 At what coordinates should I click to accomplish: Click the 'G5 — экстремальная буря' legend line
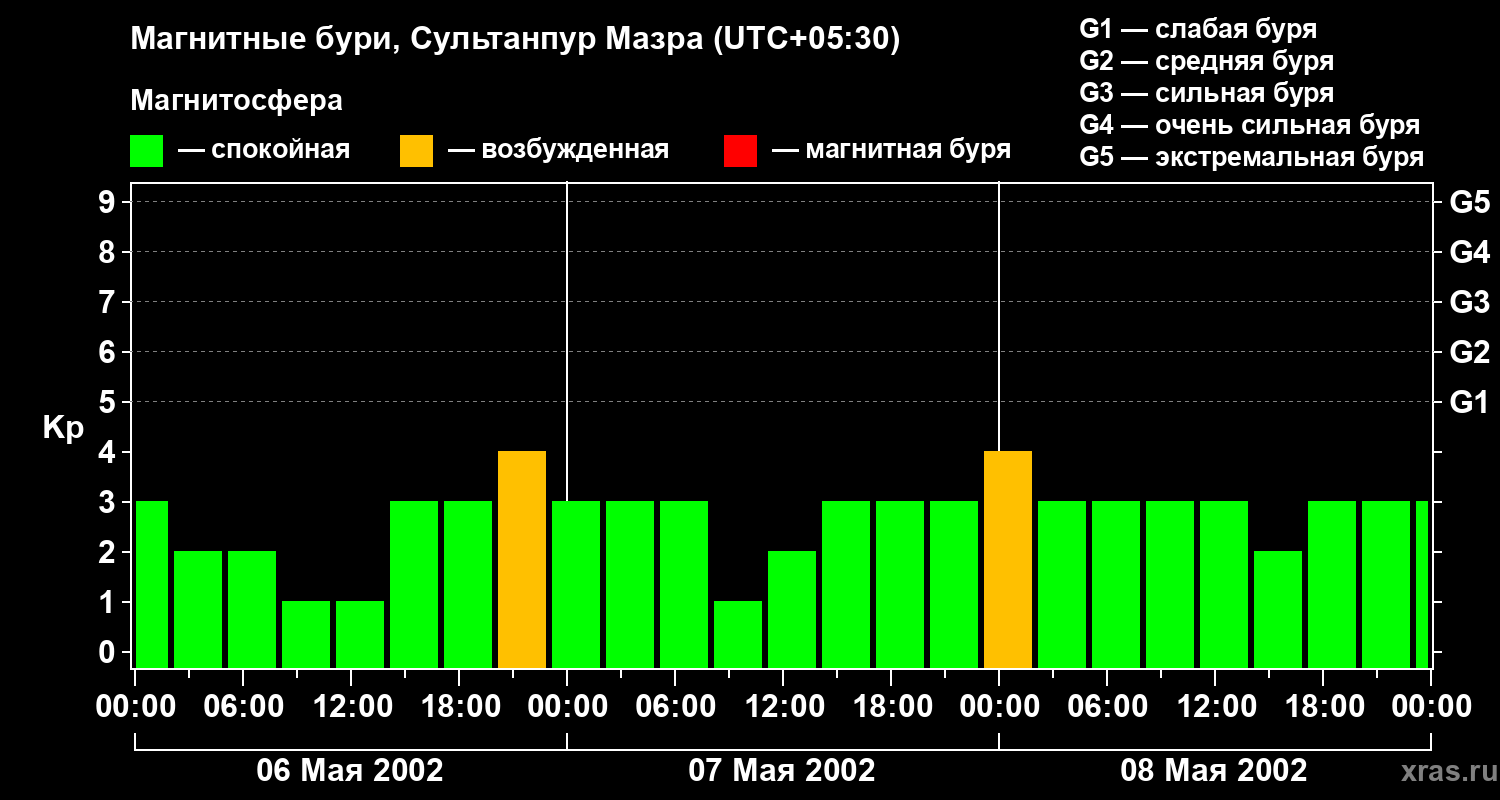(x=1252, y=157)
